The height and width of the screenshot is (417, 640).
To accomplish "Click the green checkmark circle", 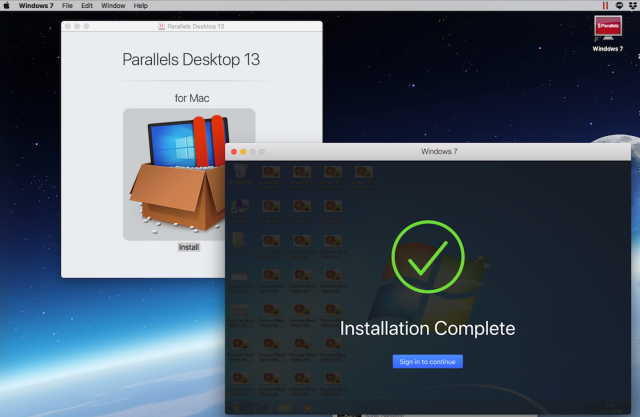I will (428, 257).
